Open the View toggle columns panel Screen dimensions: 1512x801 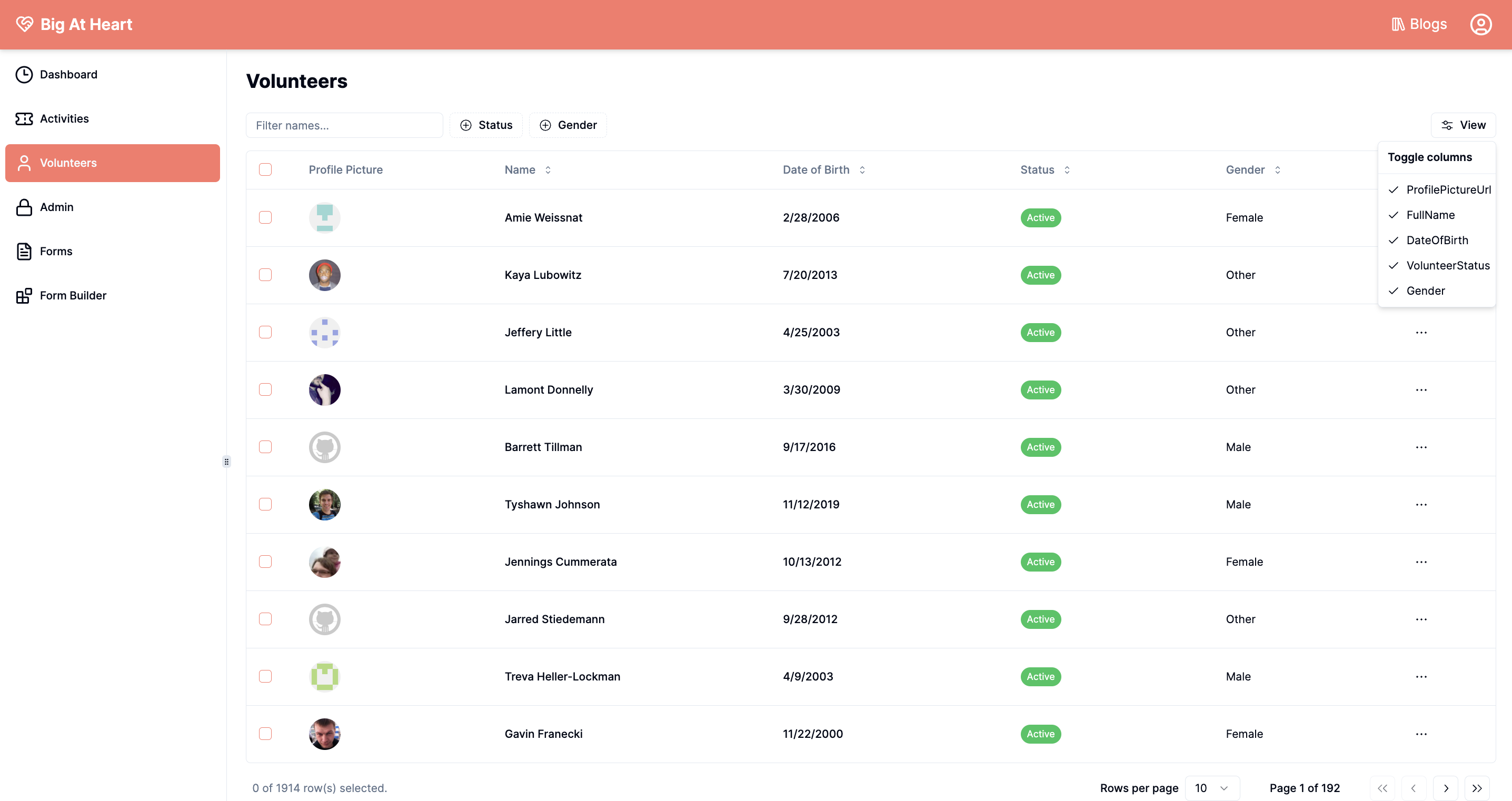1464,124
